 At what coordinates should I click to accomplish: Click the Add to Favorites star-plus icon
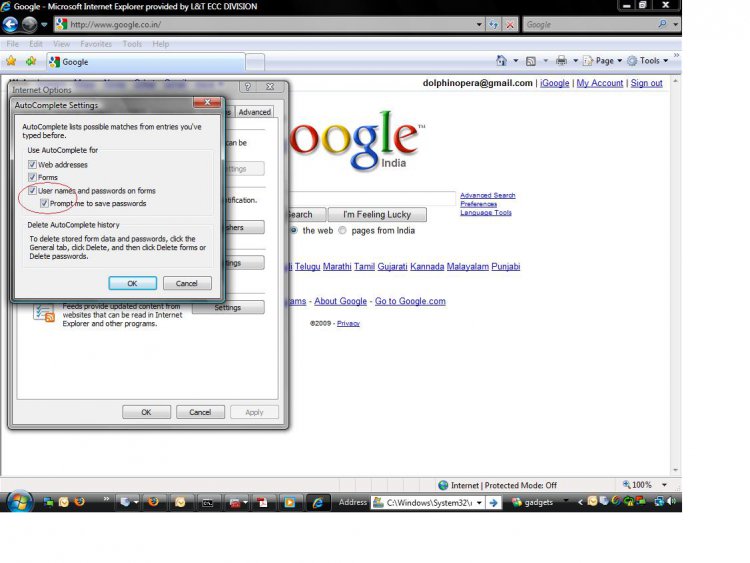point(31,61)
